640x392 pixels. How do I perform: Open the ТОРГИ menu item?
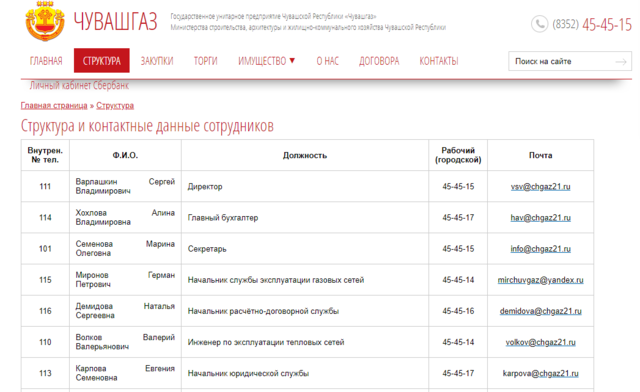tap(205, 61)
